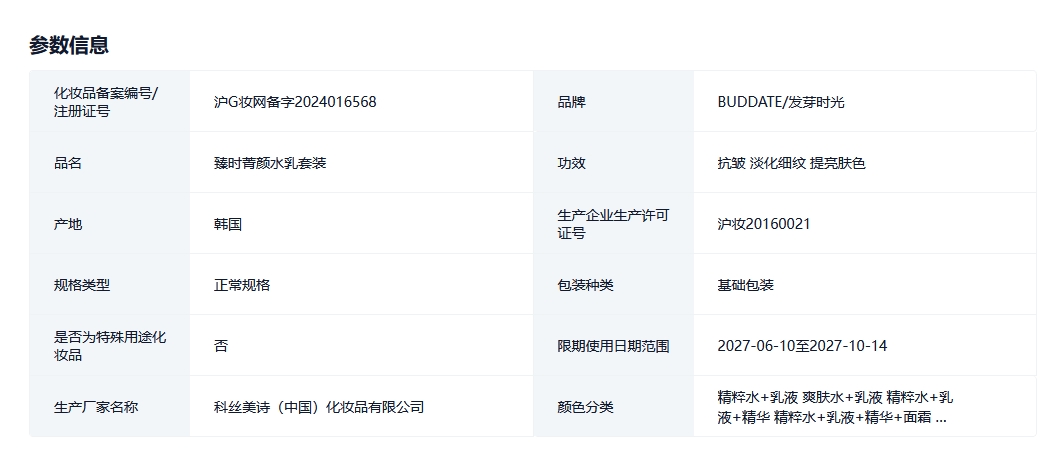Click the packaging type value 基础包装
This screenshot has height=454, width=1052.
[x=746, y=285]
